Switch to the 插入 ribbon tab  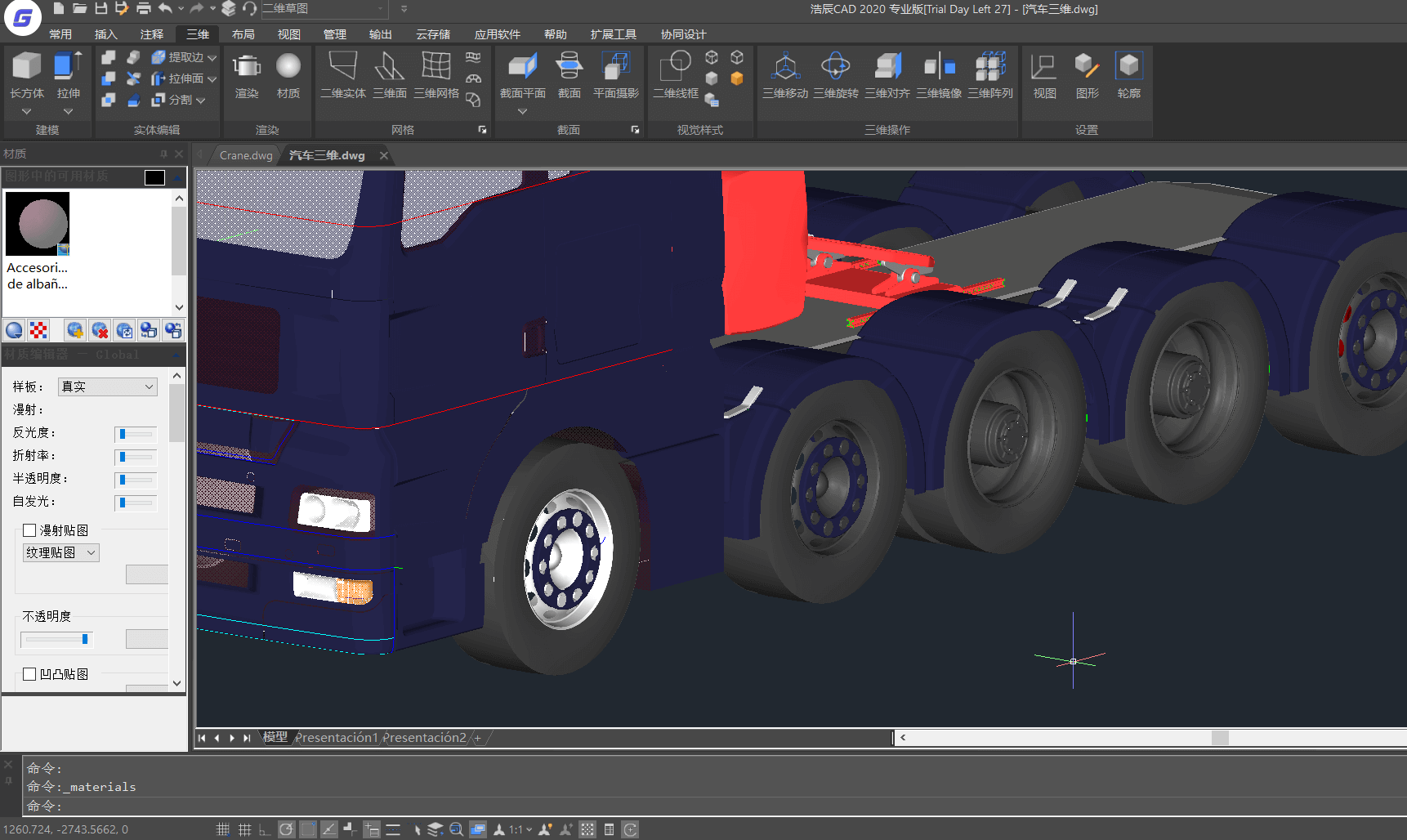[106, 34]
